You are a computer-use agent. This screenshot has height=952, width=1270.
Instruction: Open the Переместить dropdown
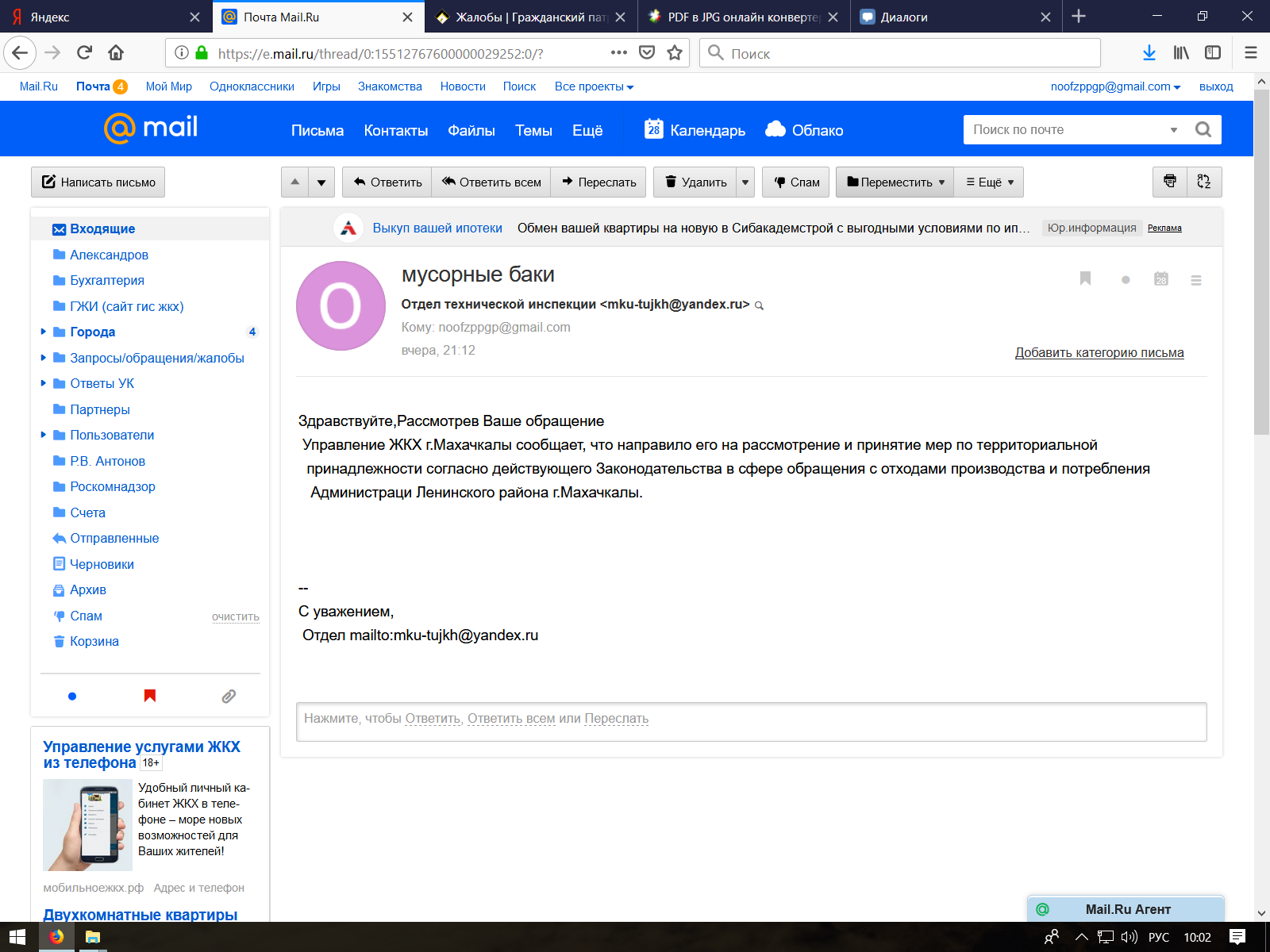pos(895,182)
